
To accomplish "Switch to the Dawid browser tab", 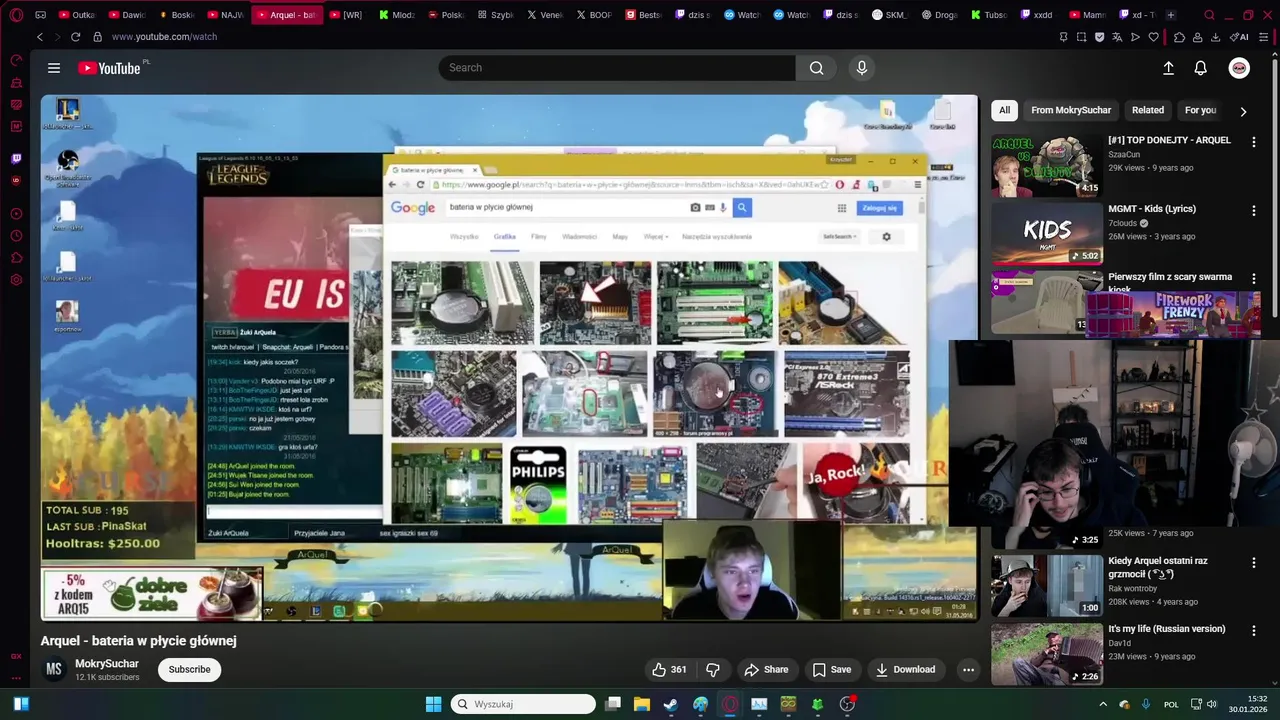I will click(126, 15).
